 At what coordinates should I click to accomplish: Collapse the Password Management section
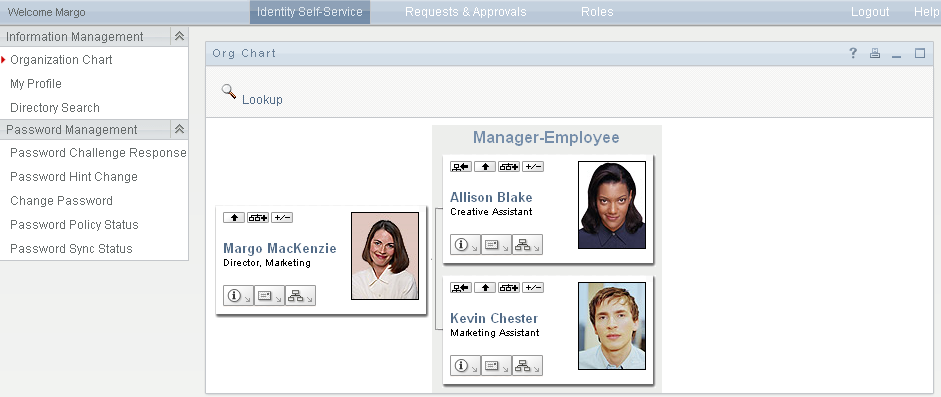[179, 130]
